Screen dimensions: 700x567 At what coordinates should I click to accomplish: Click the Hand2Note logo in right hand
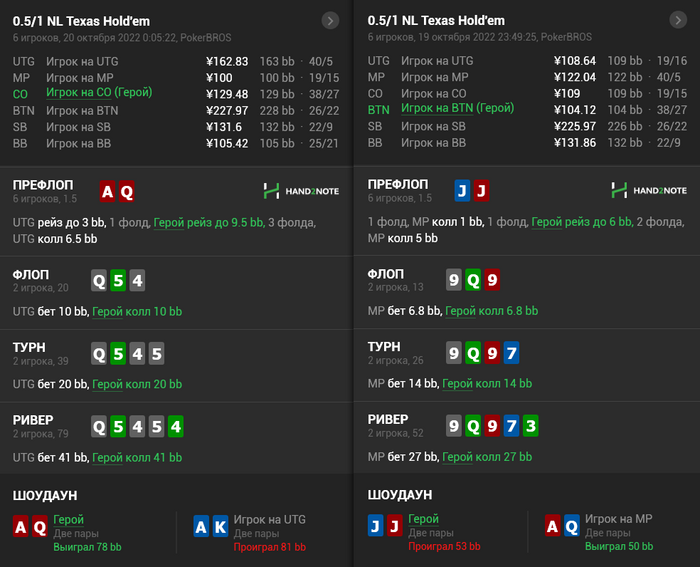[x=649, y=190]
